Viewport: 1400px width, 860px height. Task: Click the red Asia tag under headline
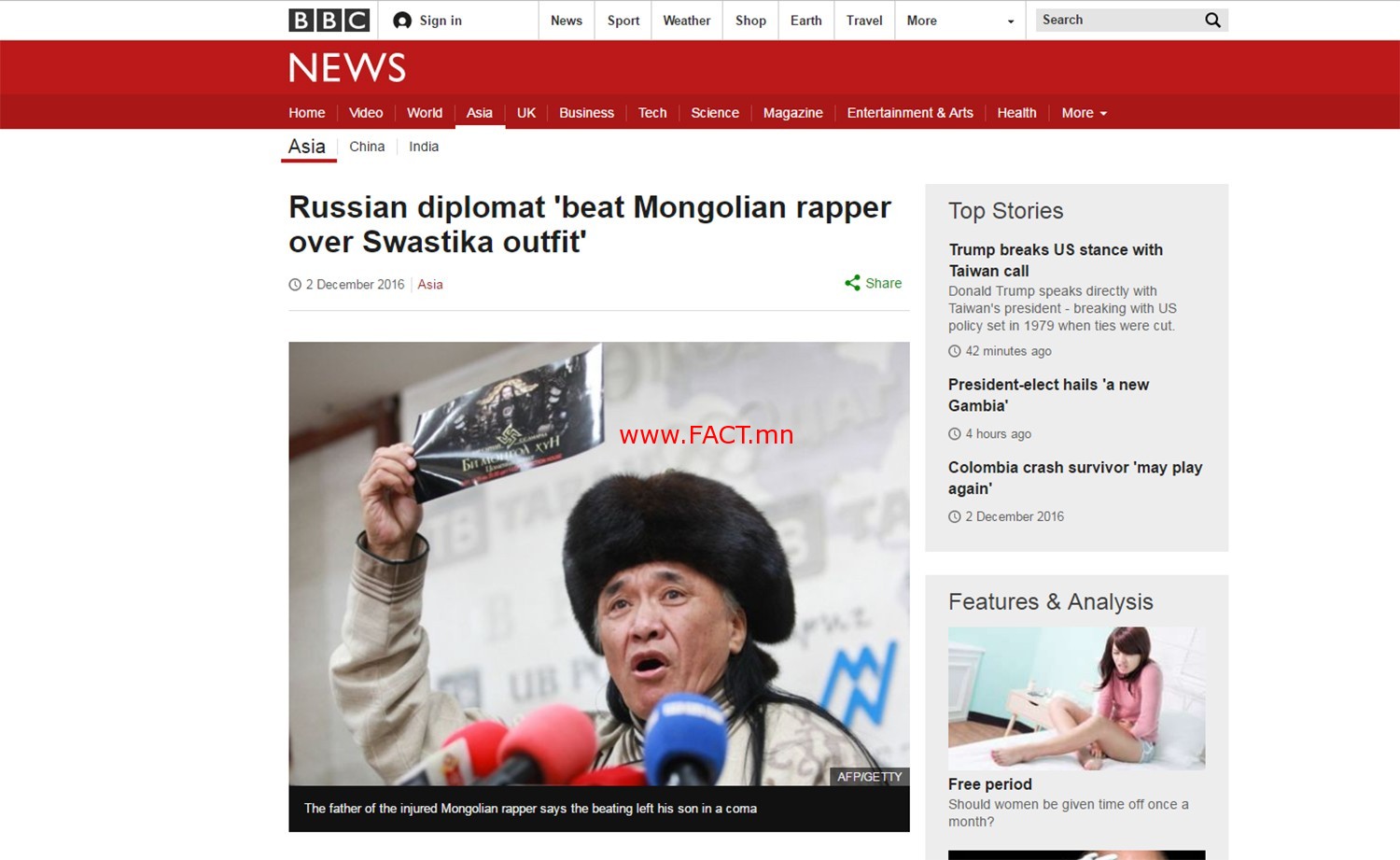[x=430, y=285]
